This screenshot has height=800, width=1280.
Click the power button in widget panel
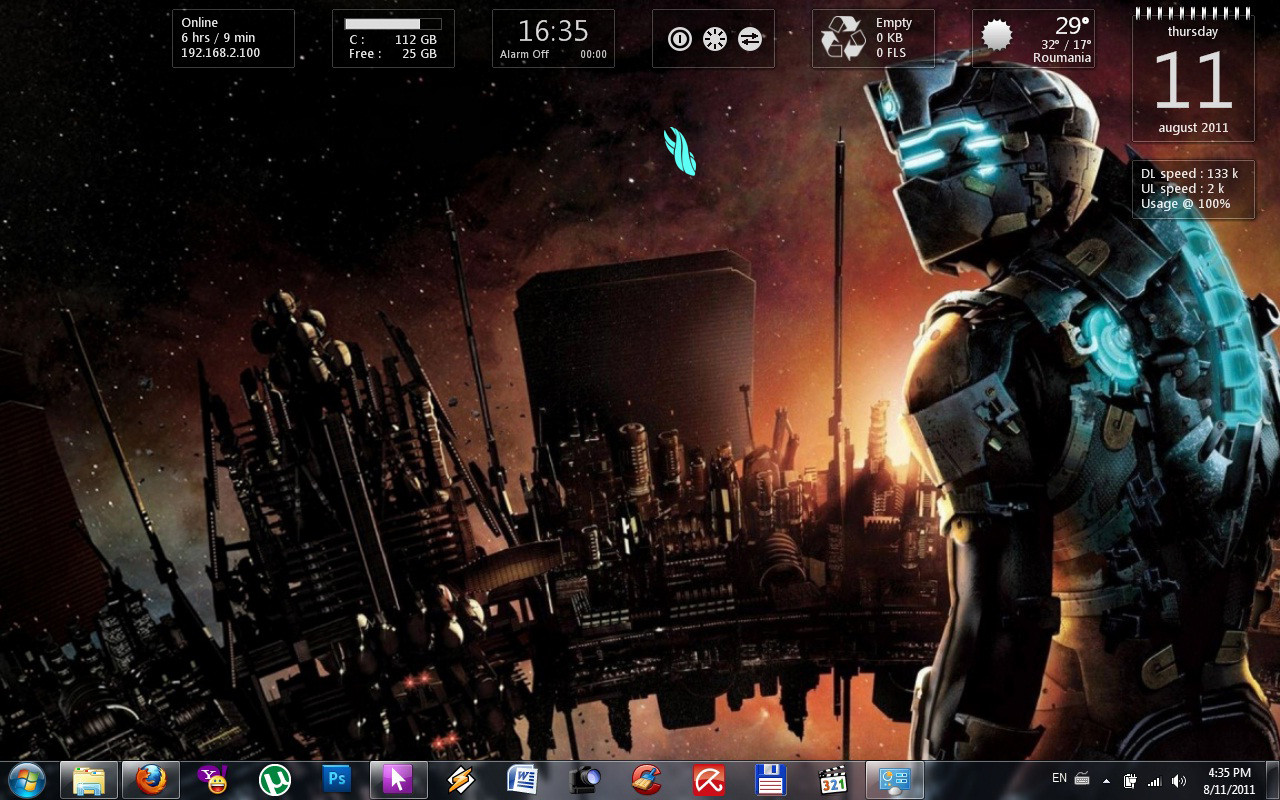coord(680,39)
